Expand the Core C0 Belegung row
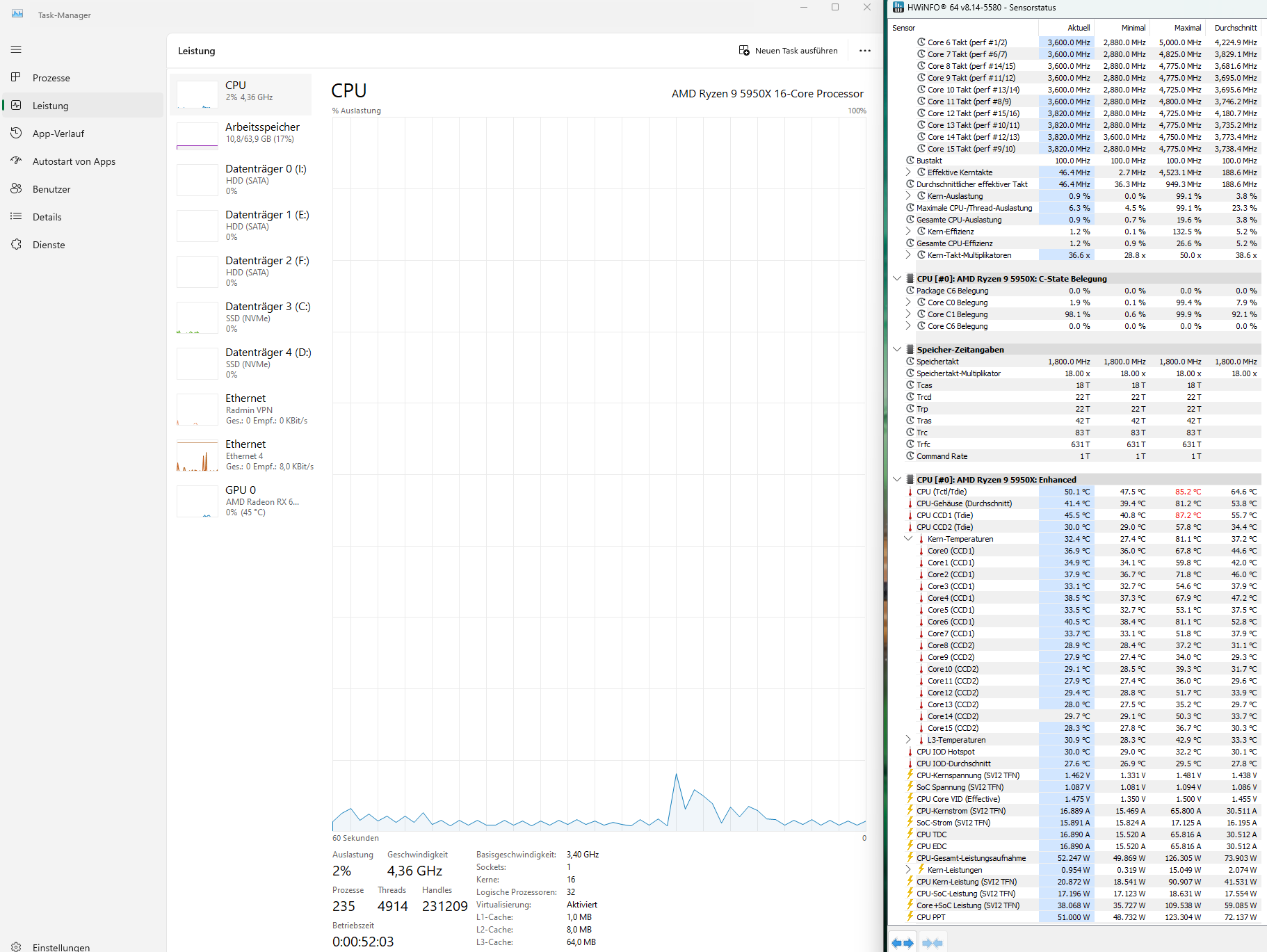Image resolution: width=1267 pixels, height=952 pixels. (908, 302)
